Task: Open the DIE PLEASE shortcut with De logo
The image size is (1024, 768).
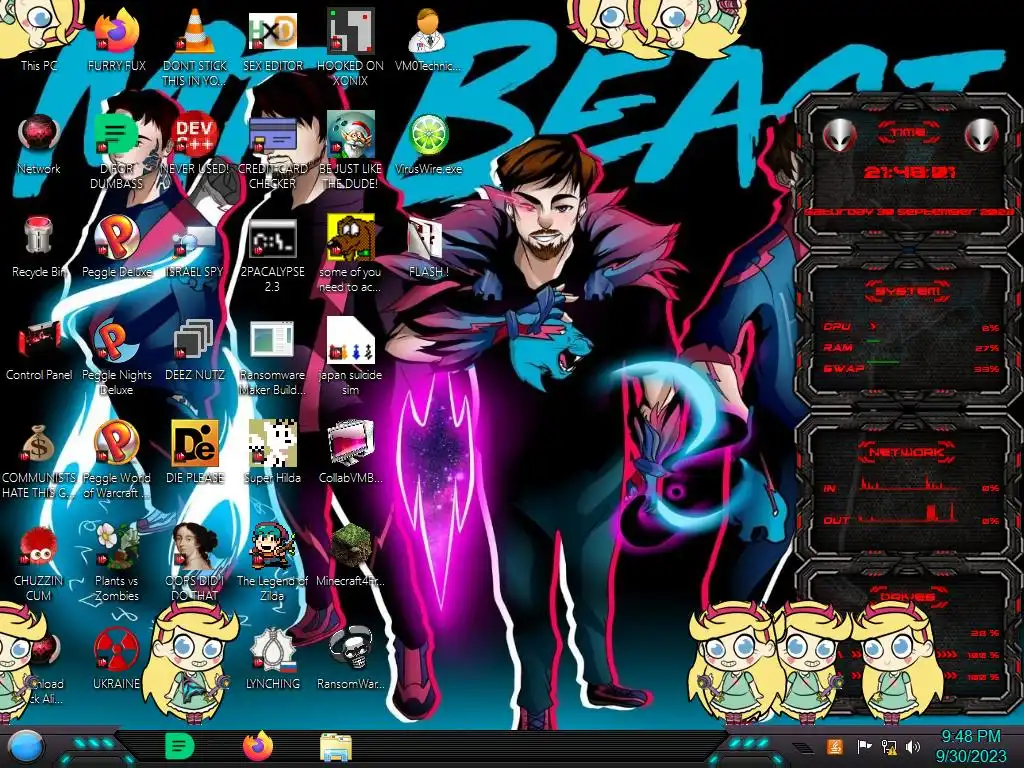Action: (195, 453)
